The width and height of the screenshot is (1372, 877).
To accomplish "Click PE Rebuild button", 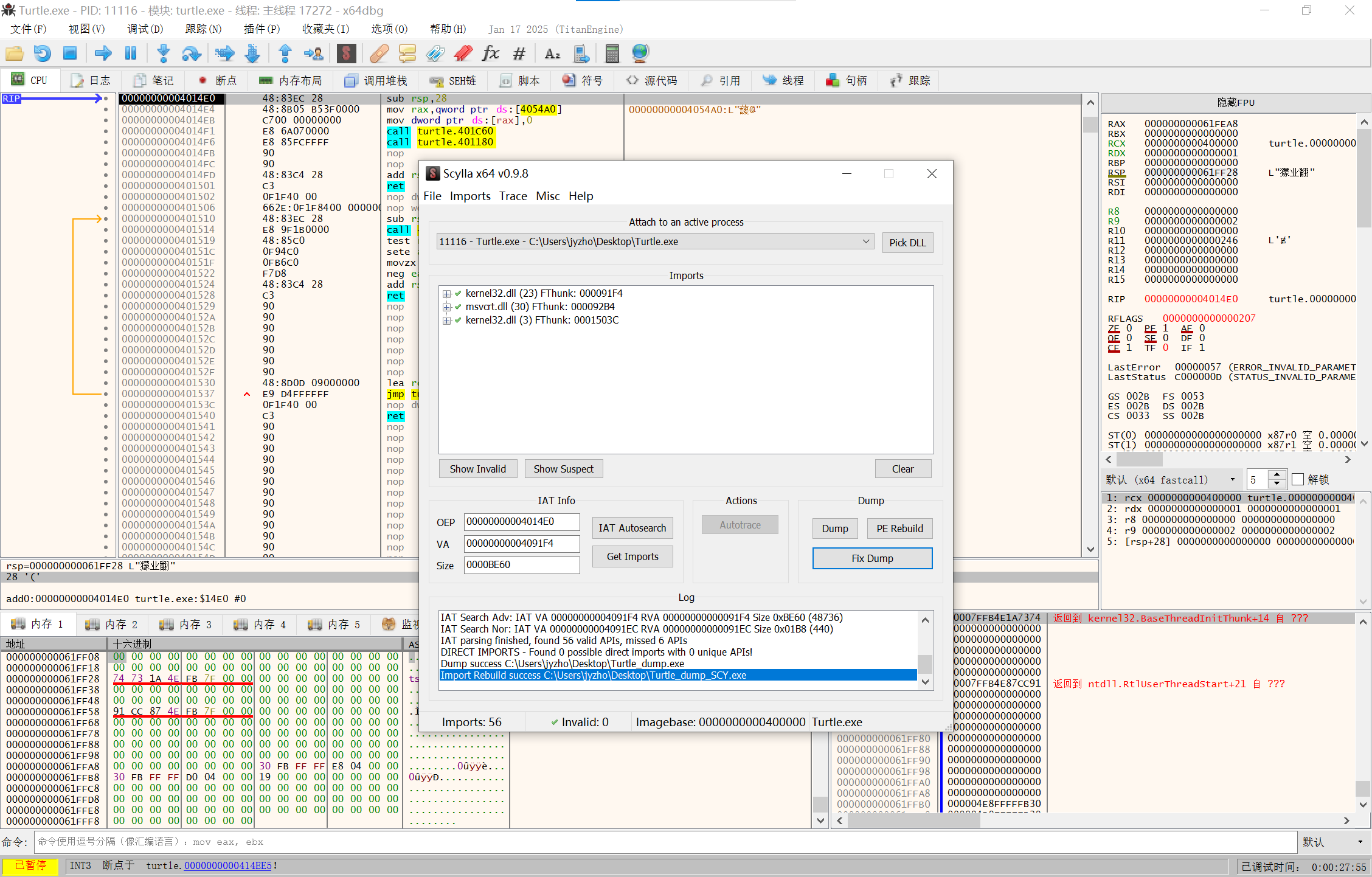I will (899, 528).
